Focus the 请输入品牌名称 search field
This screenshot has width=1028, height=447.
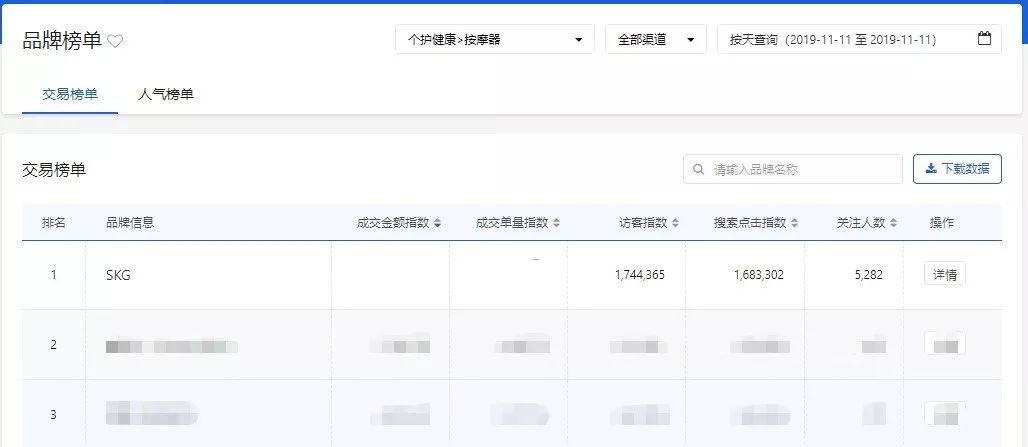(793, 169)
